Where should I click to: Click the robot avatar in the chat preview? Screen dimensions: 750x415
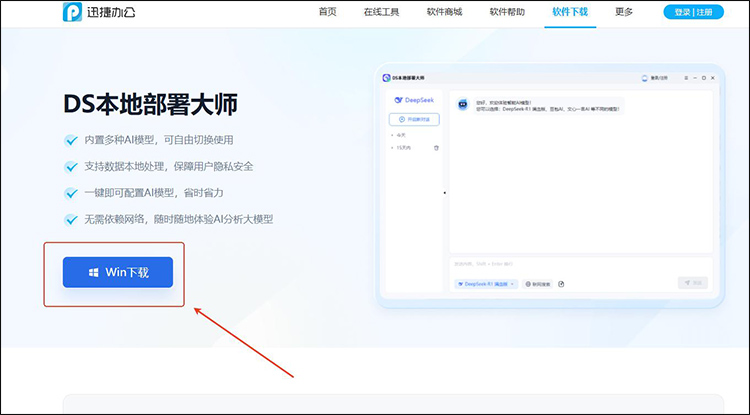(x=463, y=105)
